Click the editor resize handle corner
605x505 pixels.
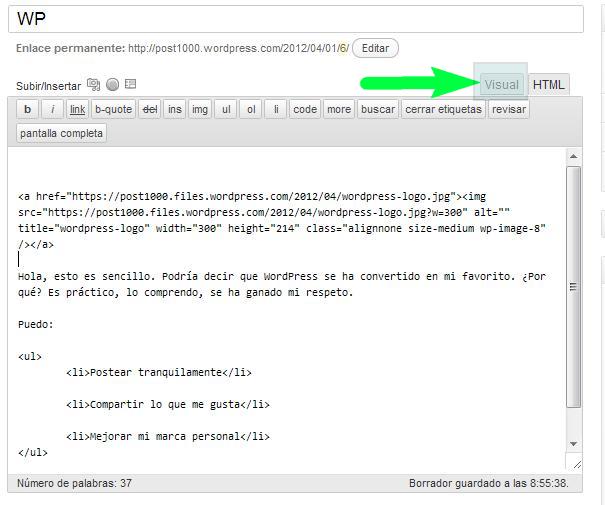[x=576, y=464]
